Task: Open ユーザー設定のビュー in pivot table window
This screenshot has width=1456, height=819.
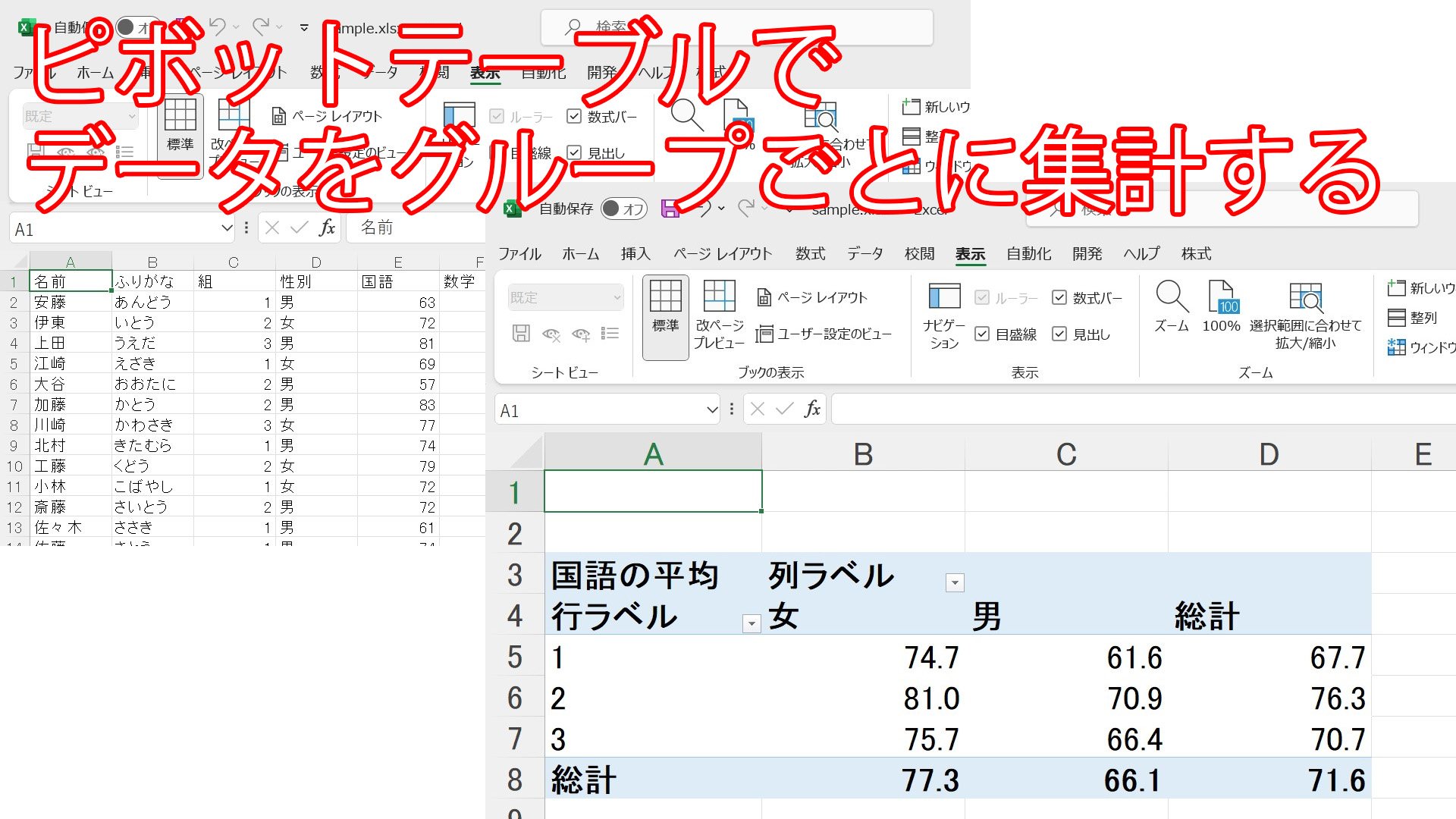Action: point(824,334)
